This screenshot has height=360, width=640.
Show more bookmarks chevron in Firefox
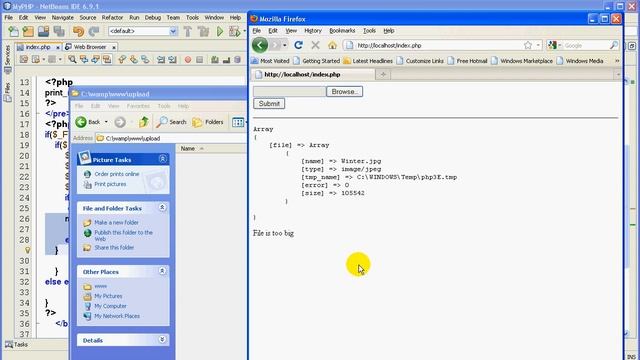click(617, 61)
